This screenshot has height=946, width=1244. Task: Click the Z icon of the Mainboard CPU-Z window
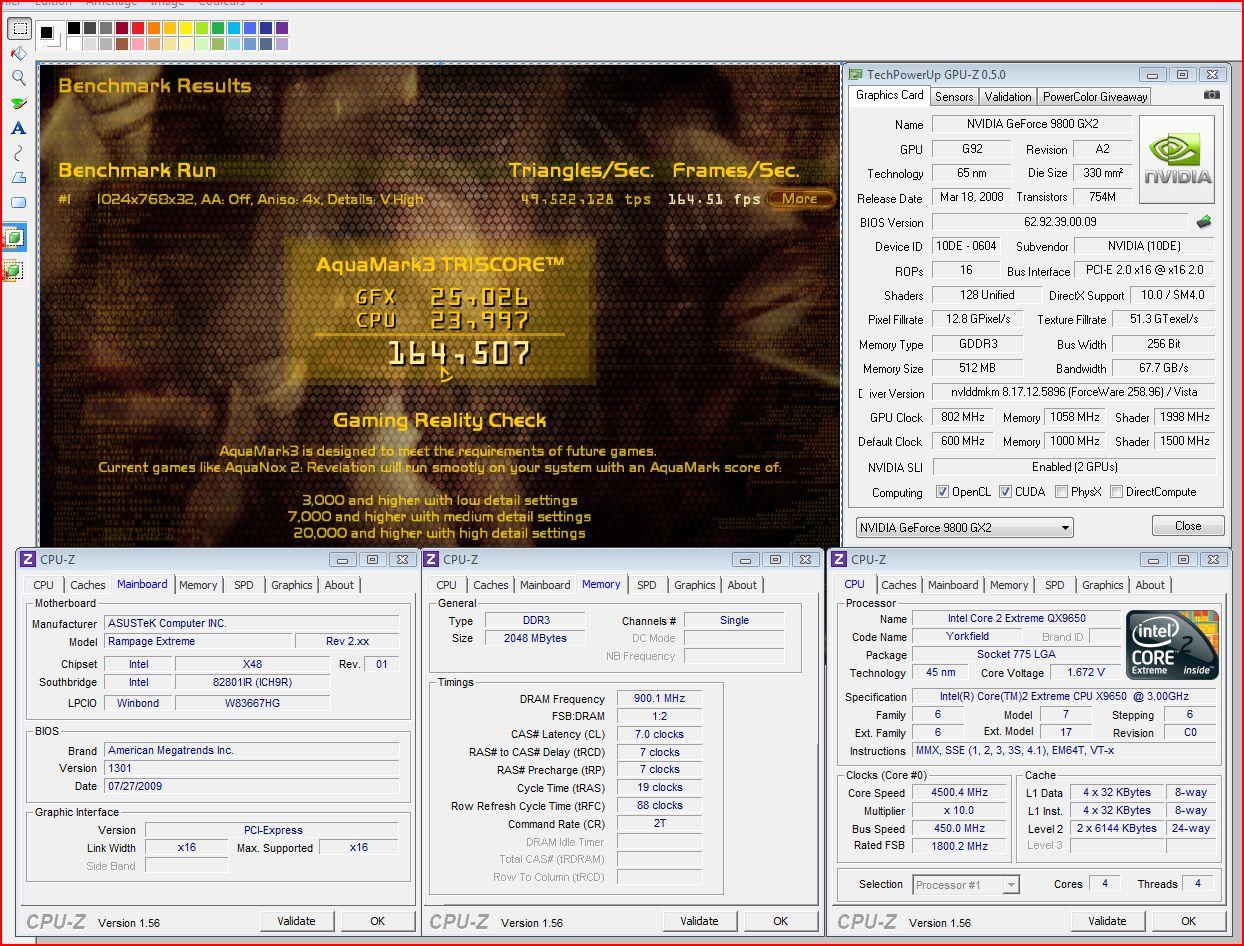pyautogui.click(x=28, y=559)
